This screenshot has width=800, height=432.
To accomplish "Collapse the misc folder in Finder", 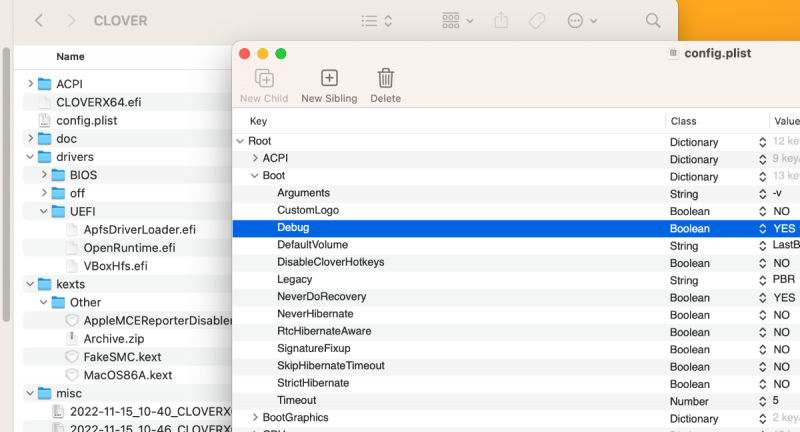I will click(30, 393).
